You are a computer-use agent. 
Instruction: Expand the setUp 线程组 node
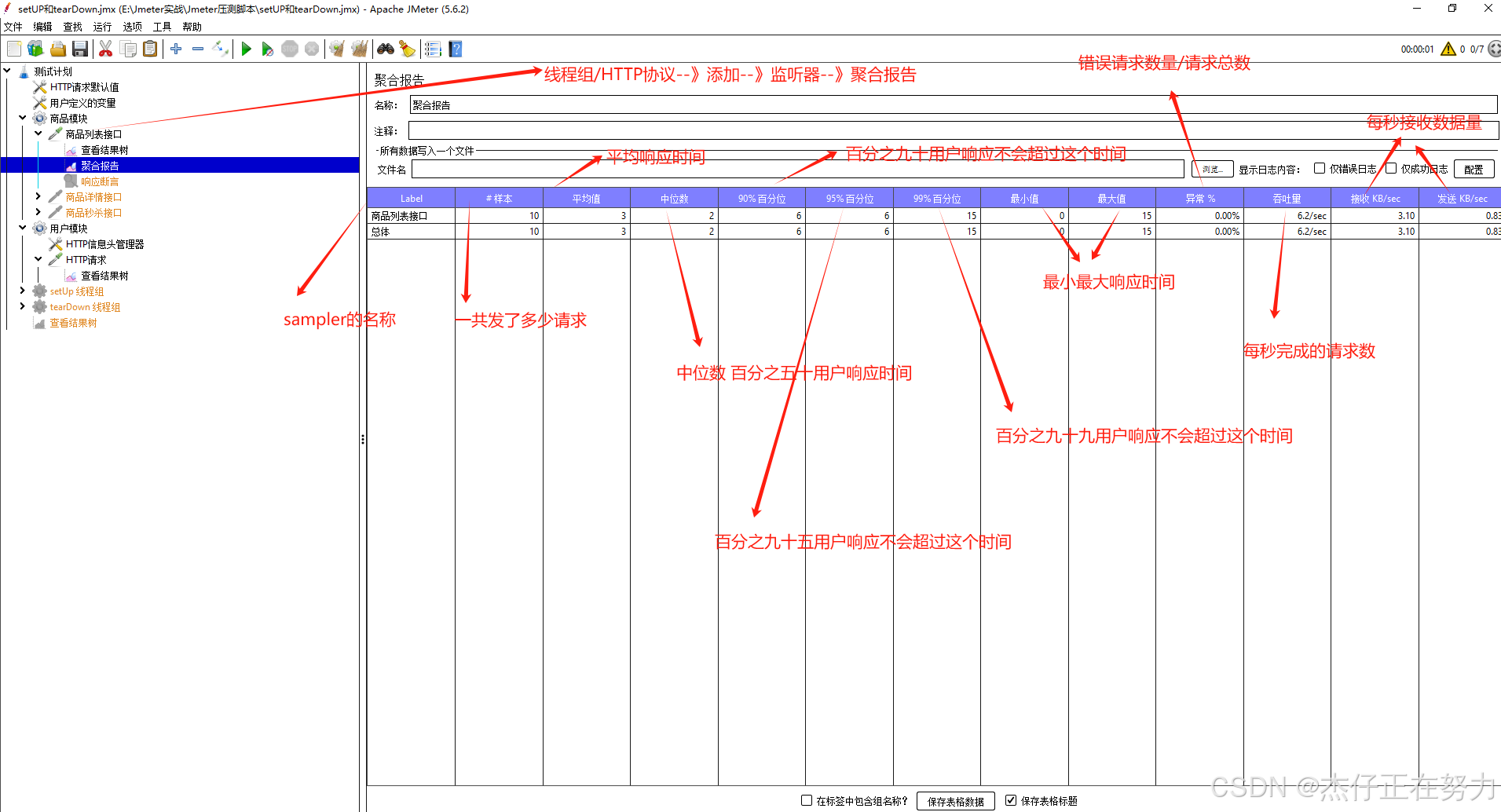pos(22,291)
